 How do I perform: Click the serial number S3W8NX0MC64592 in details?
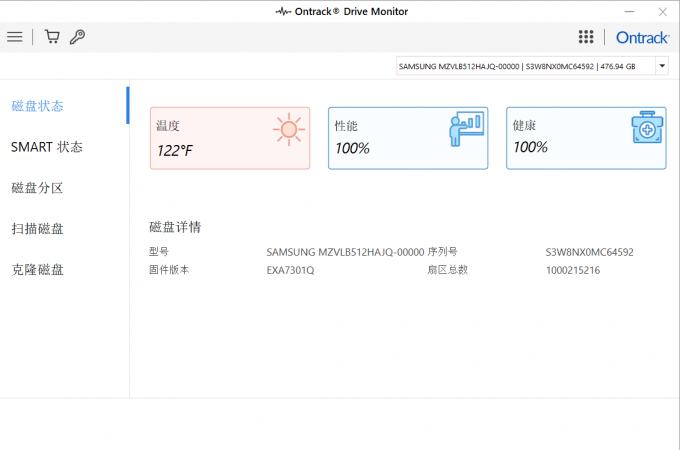coord(589,252)
